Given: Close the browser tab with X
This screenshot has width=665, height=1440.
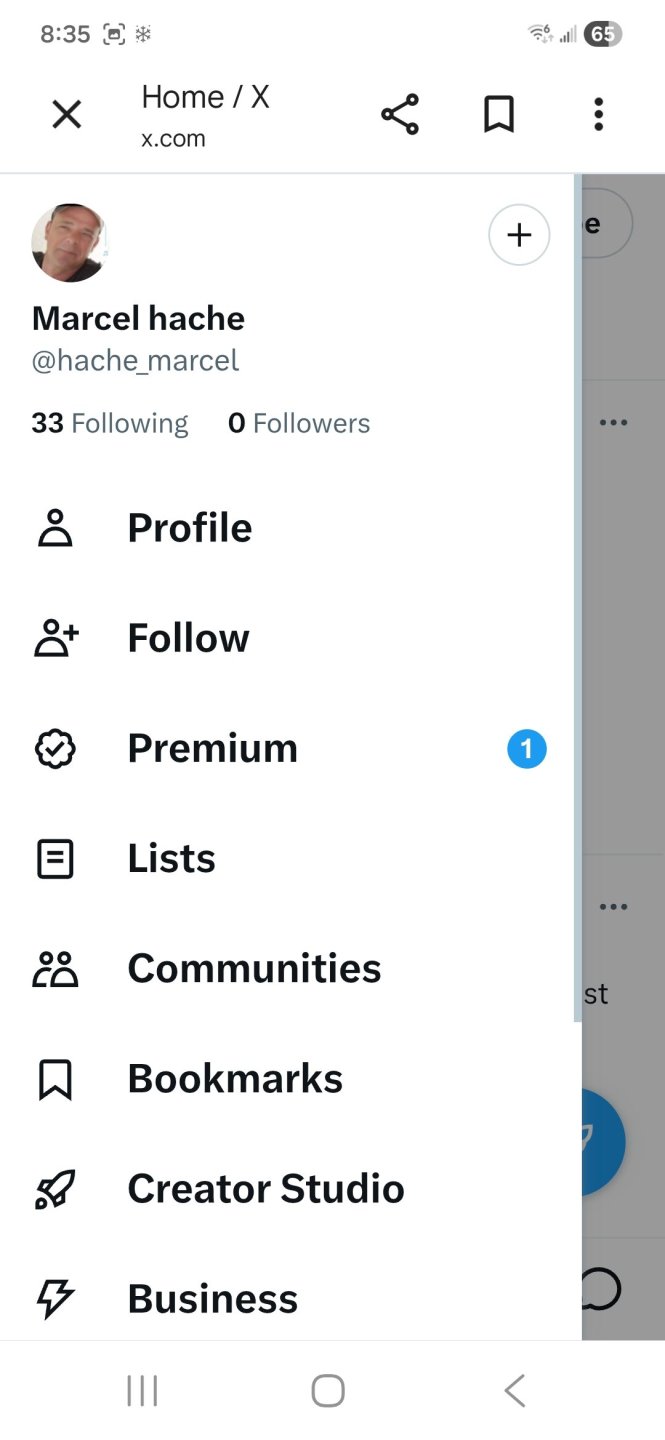Looking at the screenshot, I should (x=66, y=115).
